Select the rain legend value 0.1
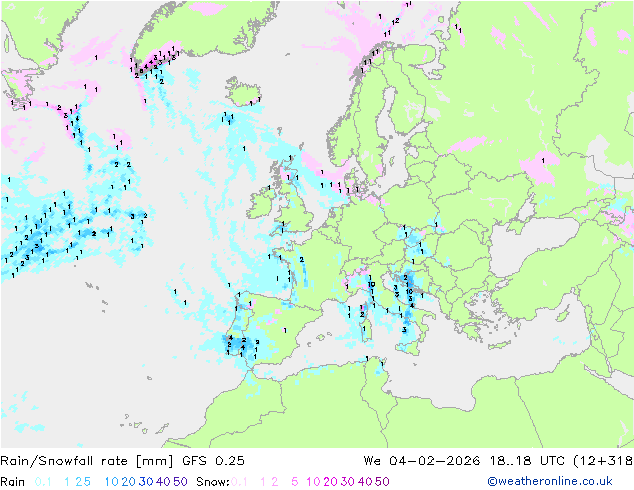634x490 pixels. [43, 482]
